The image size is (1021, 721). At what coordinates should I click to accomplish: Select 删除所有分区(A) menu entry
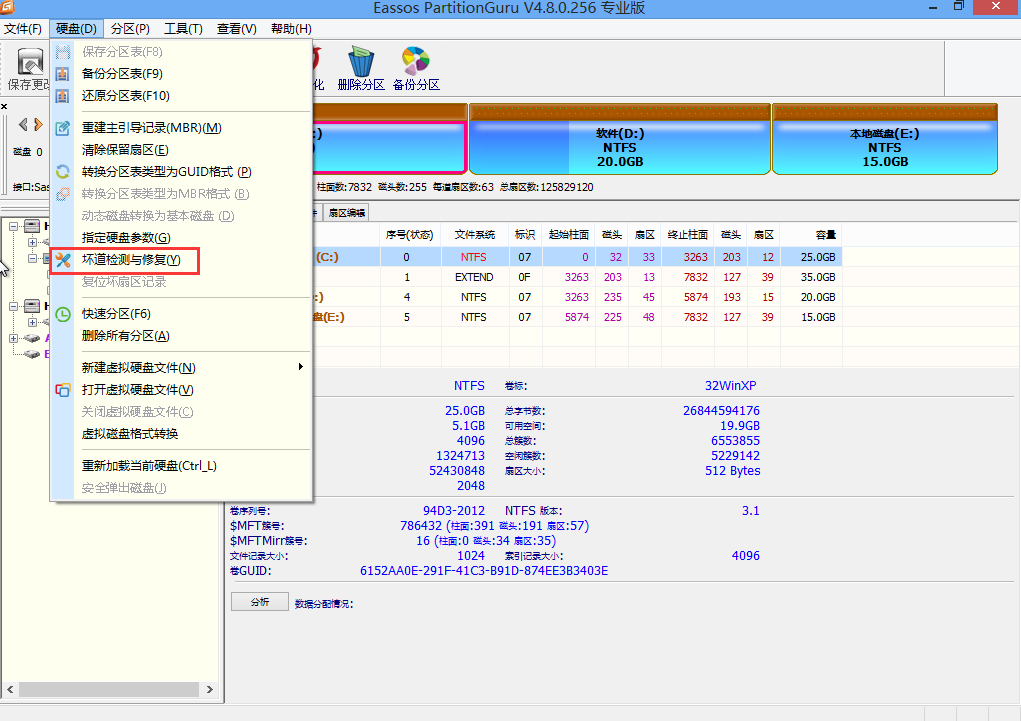click(x=182, y=336)
